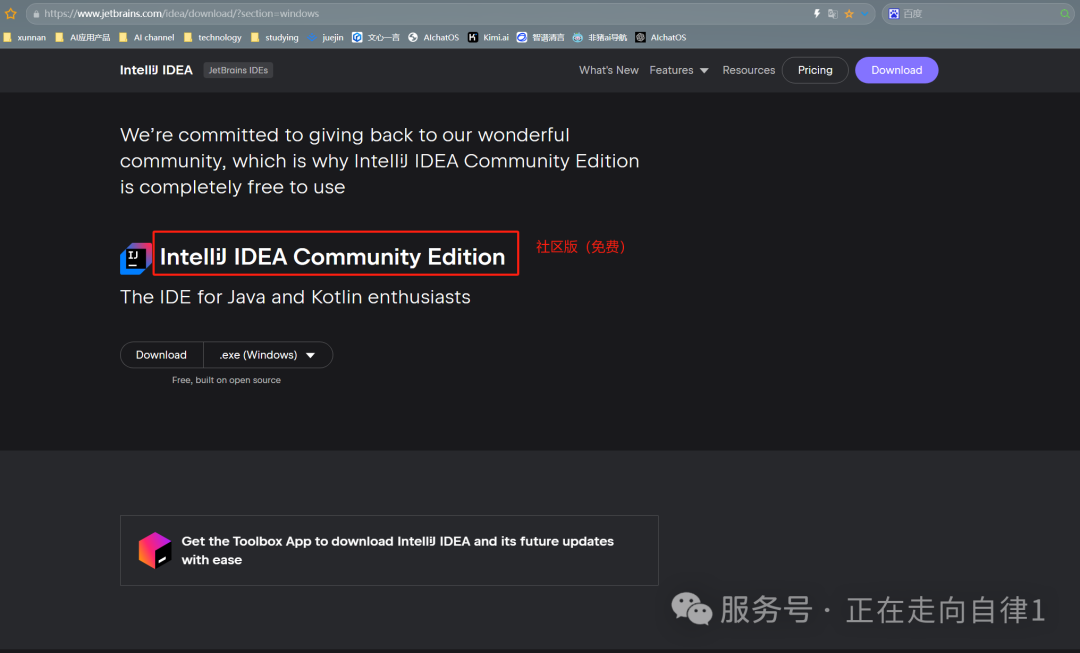The width and height of the screenshot is (1080, 653).
Task: Expand the blue address bar dropdown chevron
Action: tap(864, 14)
